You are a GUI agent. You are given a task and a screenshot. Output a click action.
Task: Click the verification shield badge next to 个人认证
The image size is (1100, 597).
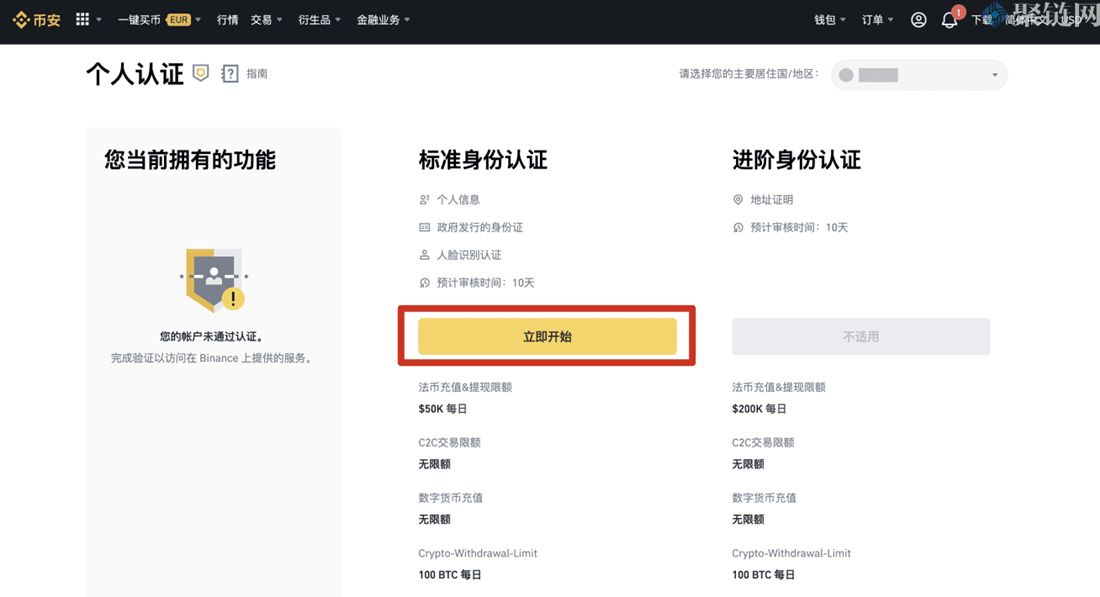(x=201, y=73)
